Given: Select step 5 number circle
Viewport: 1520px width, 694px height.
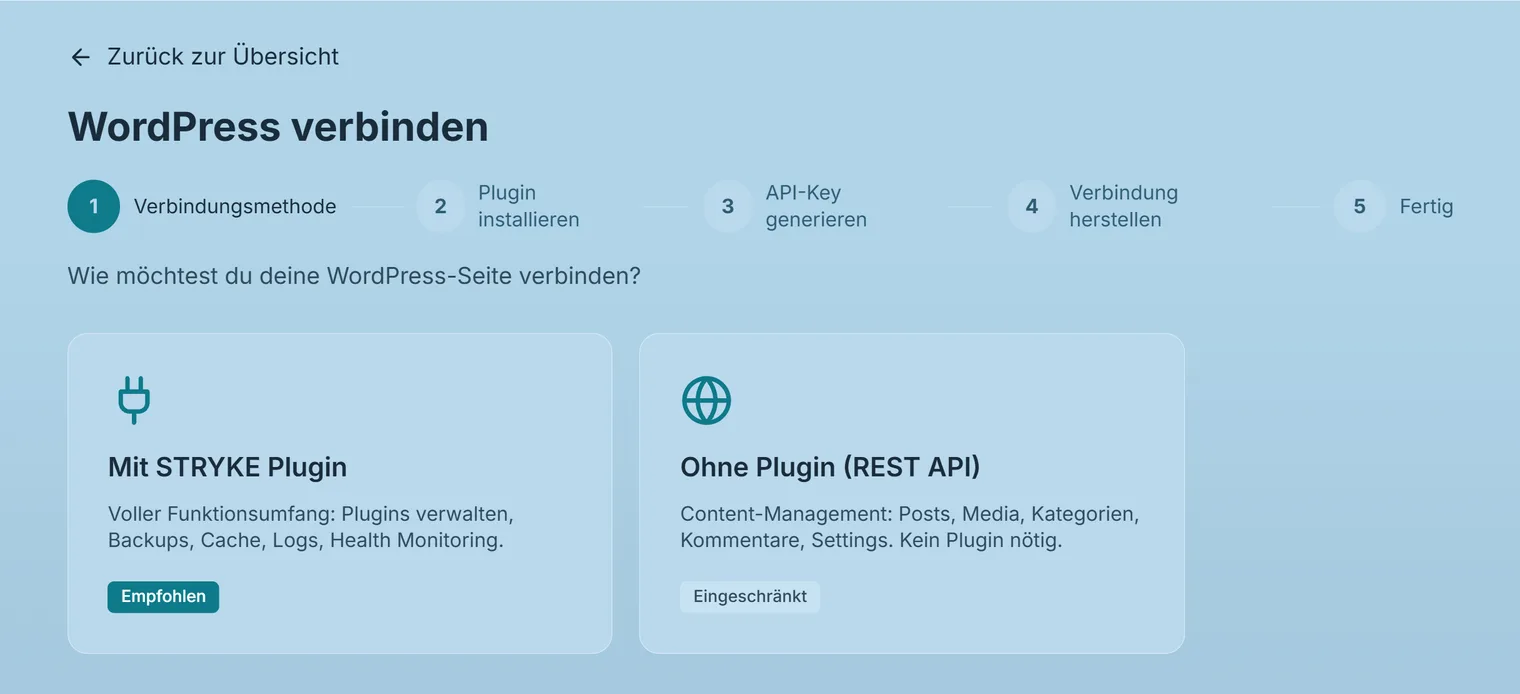Looking at the screenshot, I should (1359, 207).
